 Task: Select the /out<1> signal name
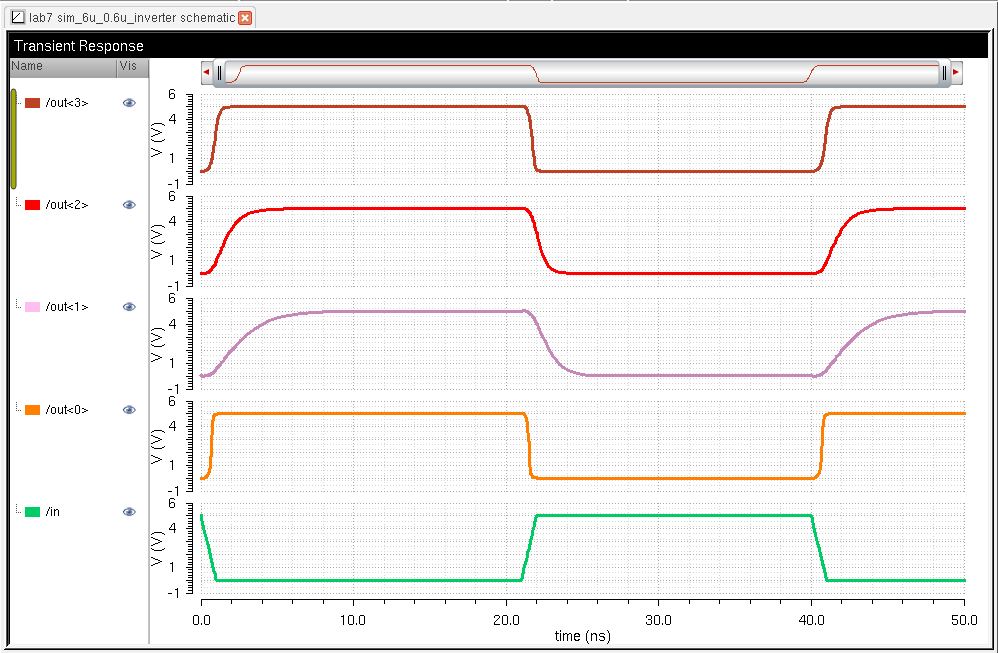(67, 307)
